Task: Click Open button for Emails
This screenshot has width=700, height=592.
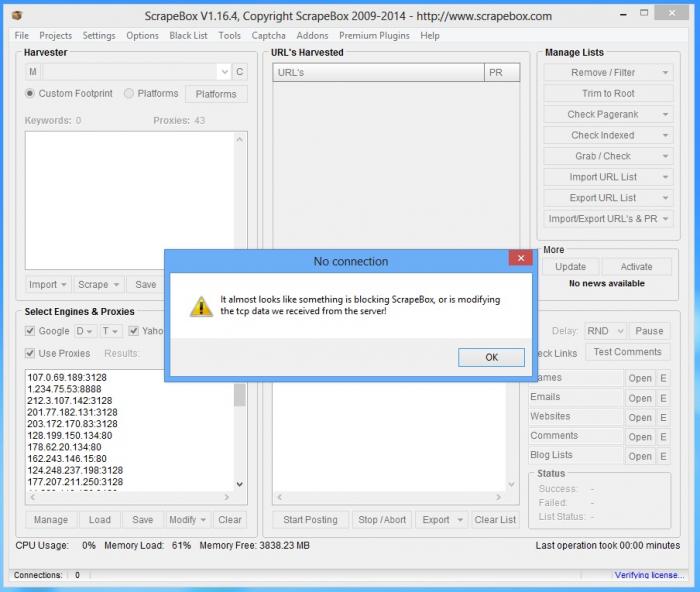Action: pyautogui.click(x=640, y=398)
